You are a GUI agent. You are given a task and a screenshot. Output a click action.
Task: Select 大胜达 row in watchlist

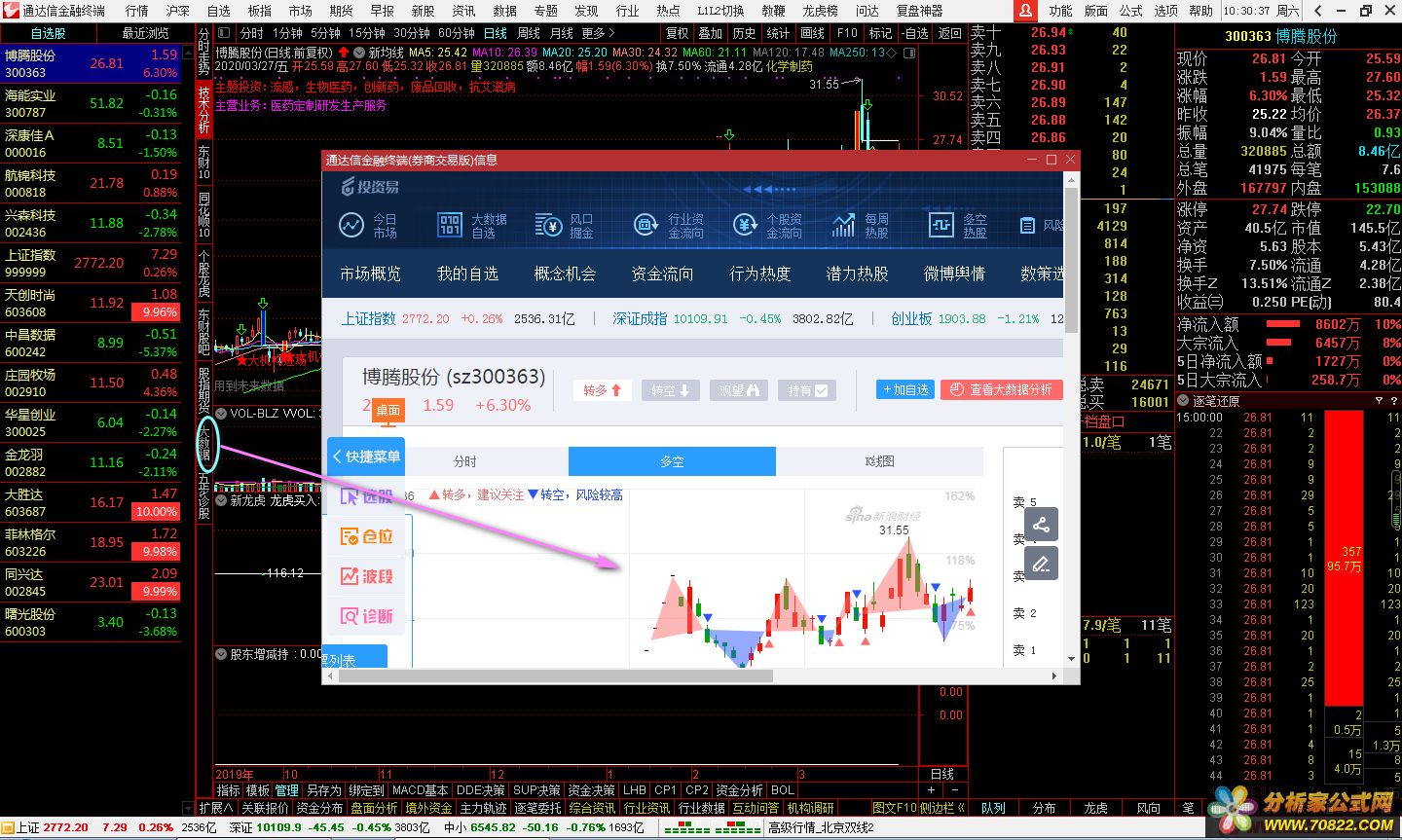coord(91,502)
